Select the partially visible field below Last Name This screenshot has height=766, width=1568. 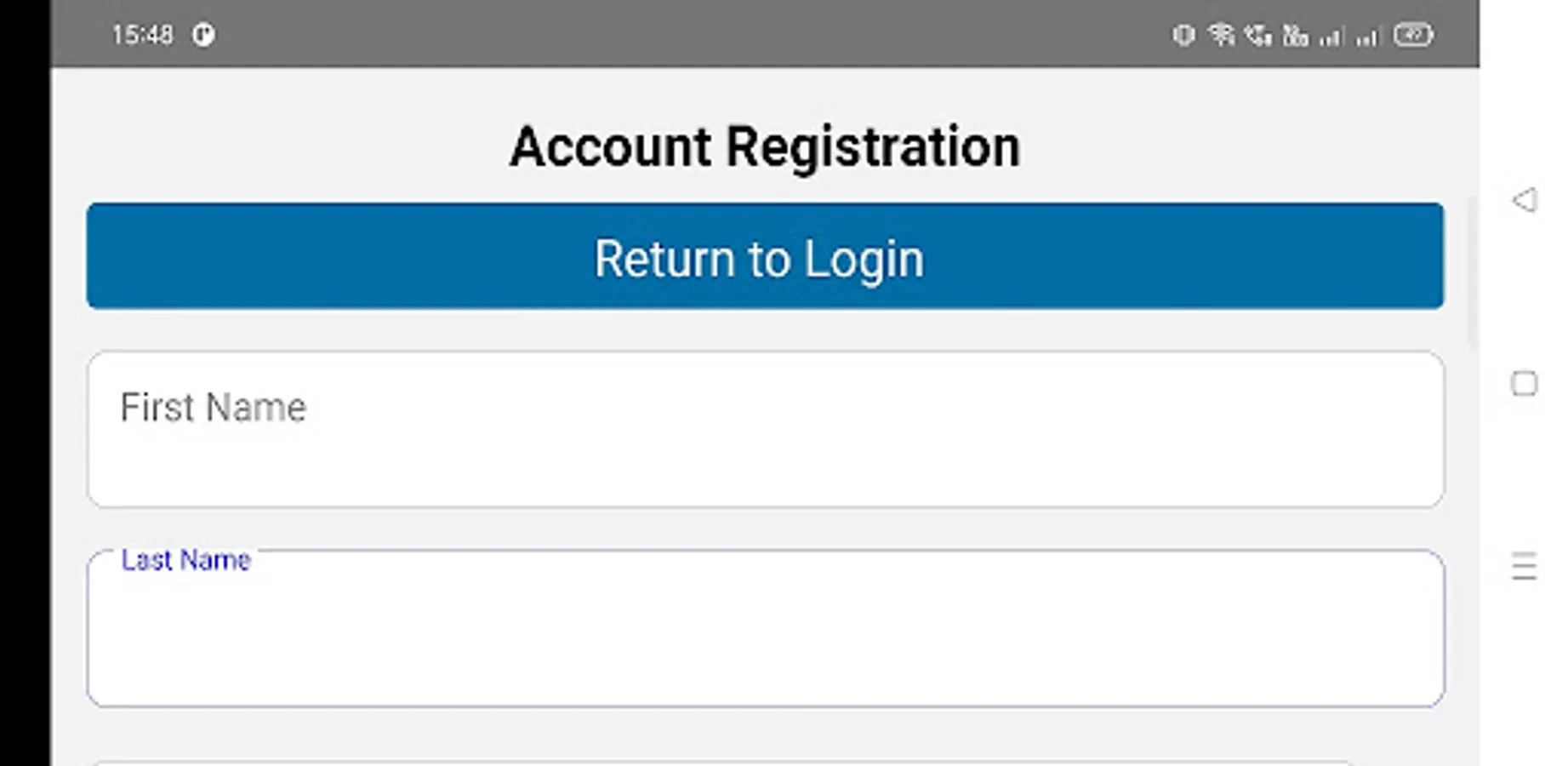[723, 763]
